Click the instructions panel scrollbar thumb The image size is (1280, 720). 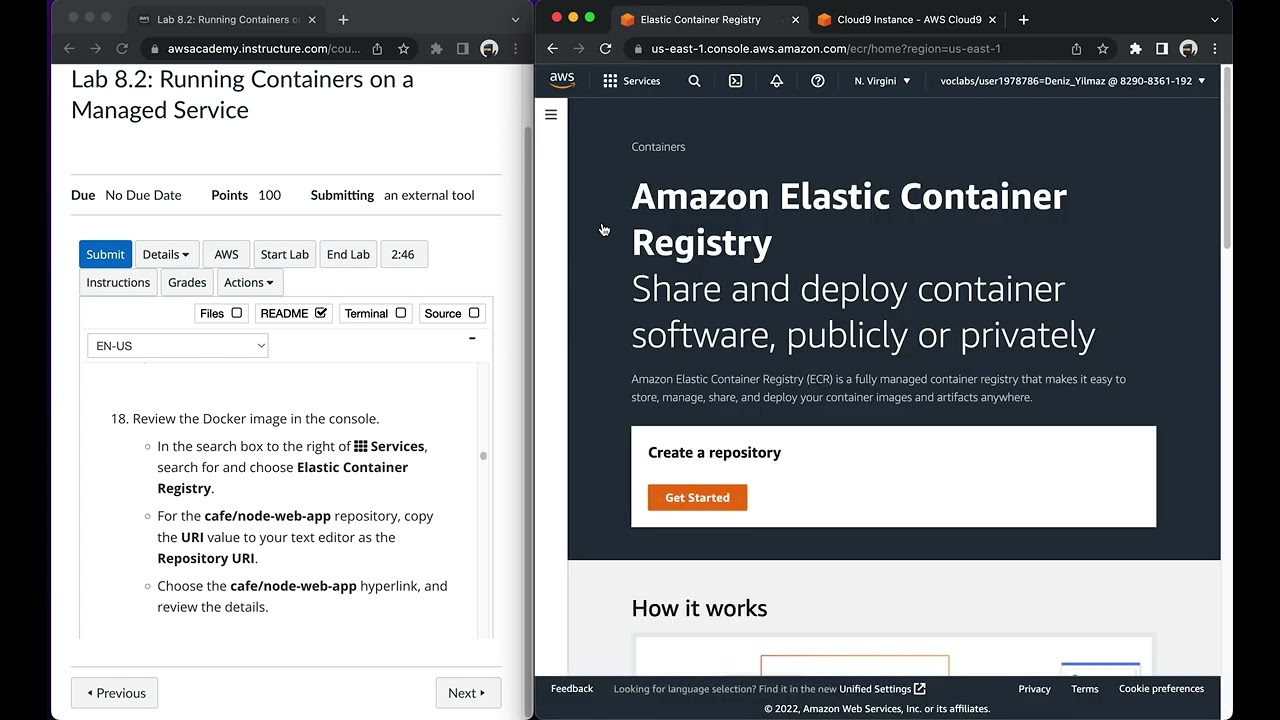[x=483, y=456]
